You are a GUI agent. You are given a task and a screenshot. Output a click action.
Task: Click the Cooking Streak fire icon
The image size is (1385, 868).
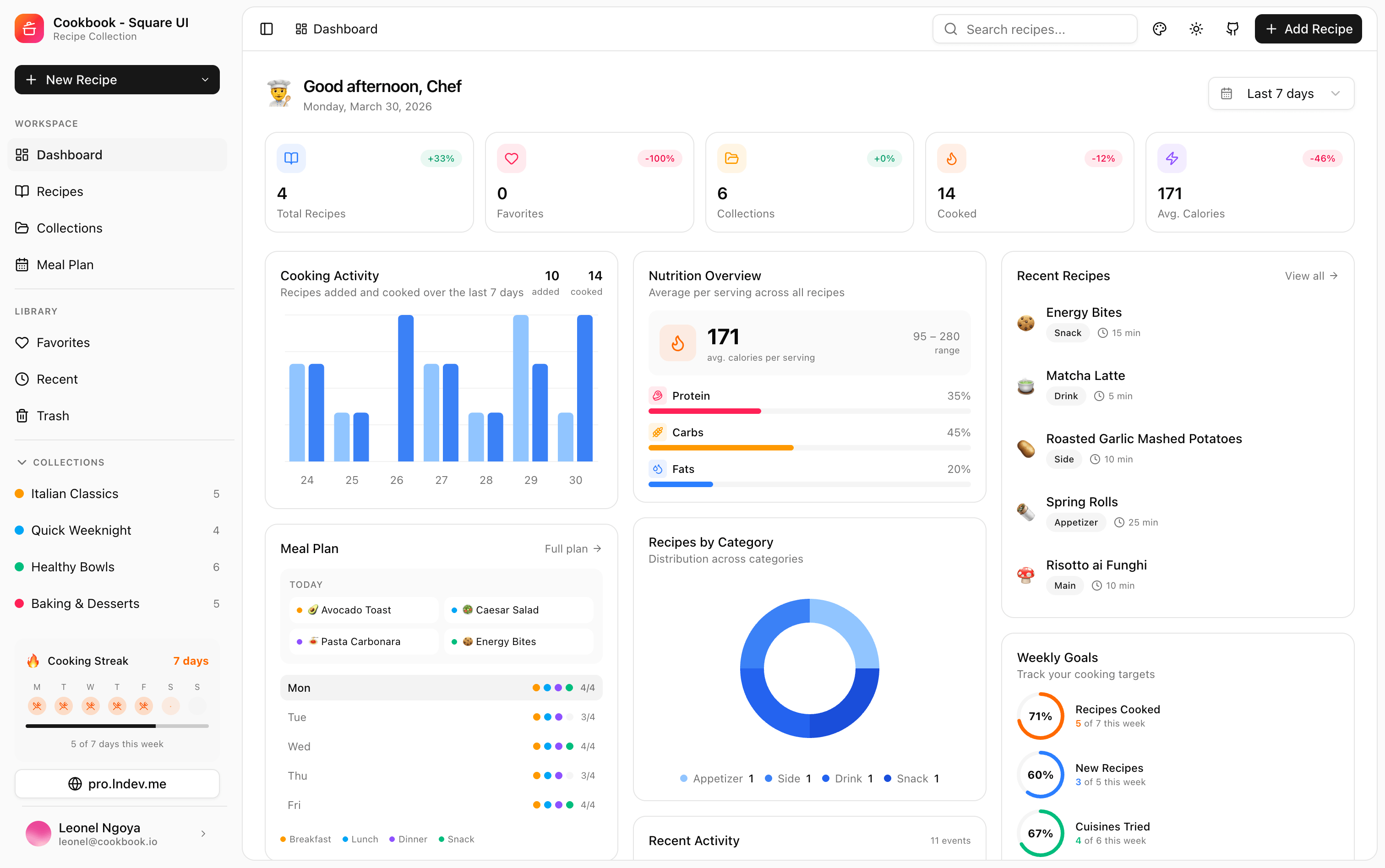[33, 661]
